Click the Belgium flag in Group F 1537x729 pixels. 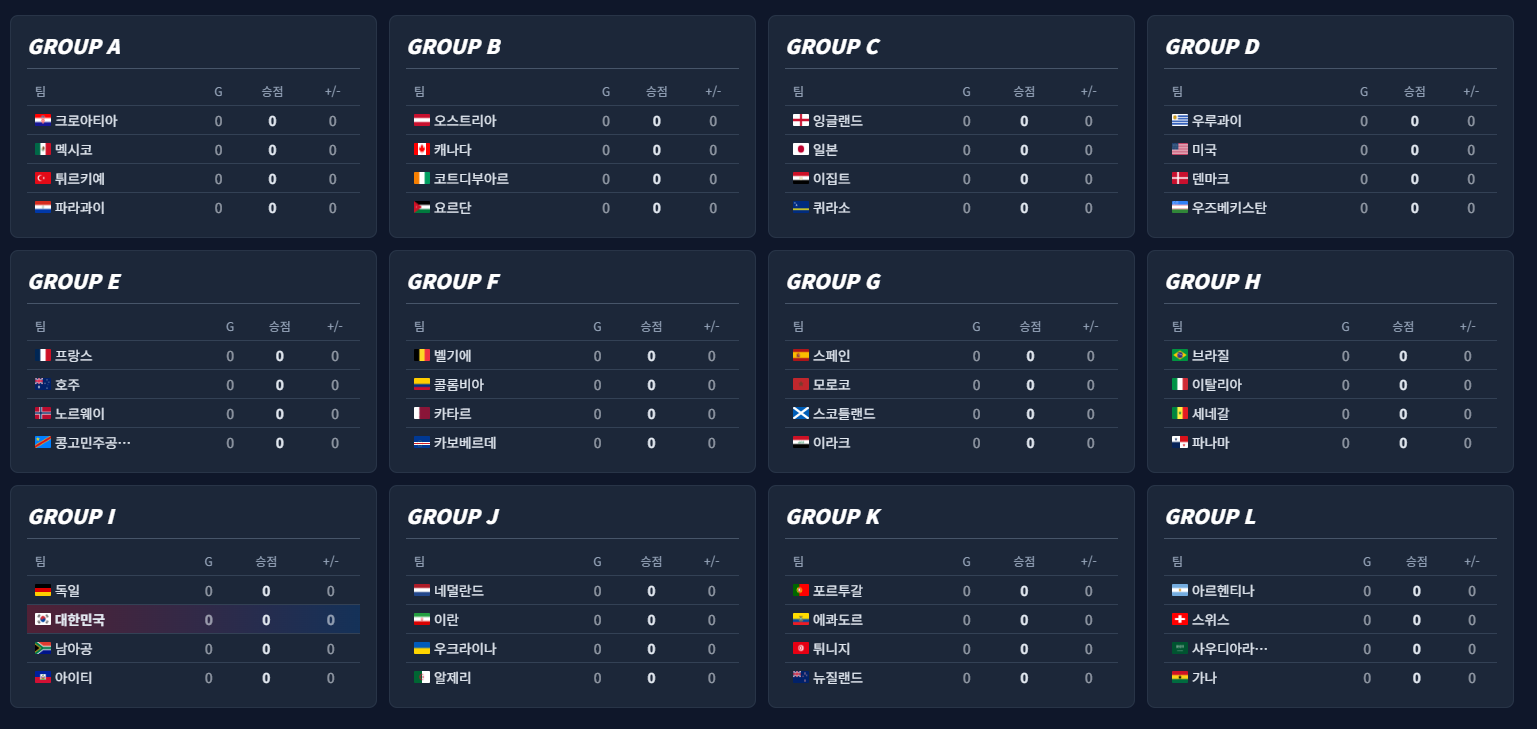(422, 356)
